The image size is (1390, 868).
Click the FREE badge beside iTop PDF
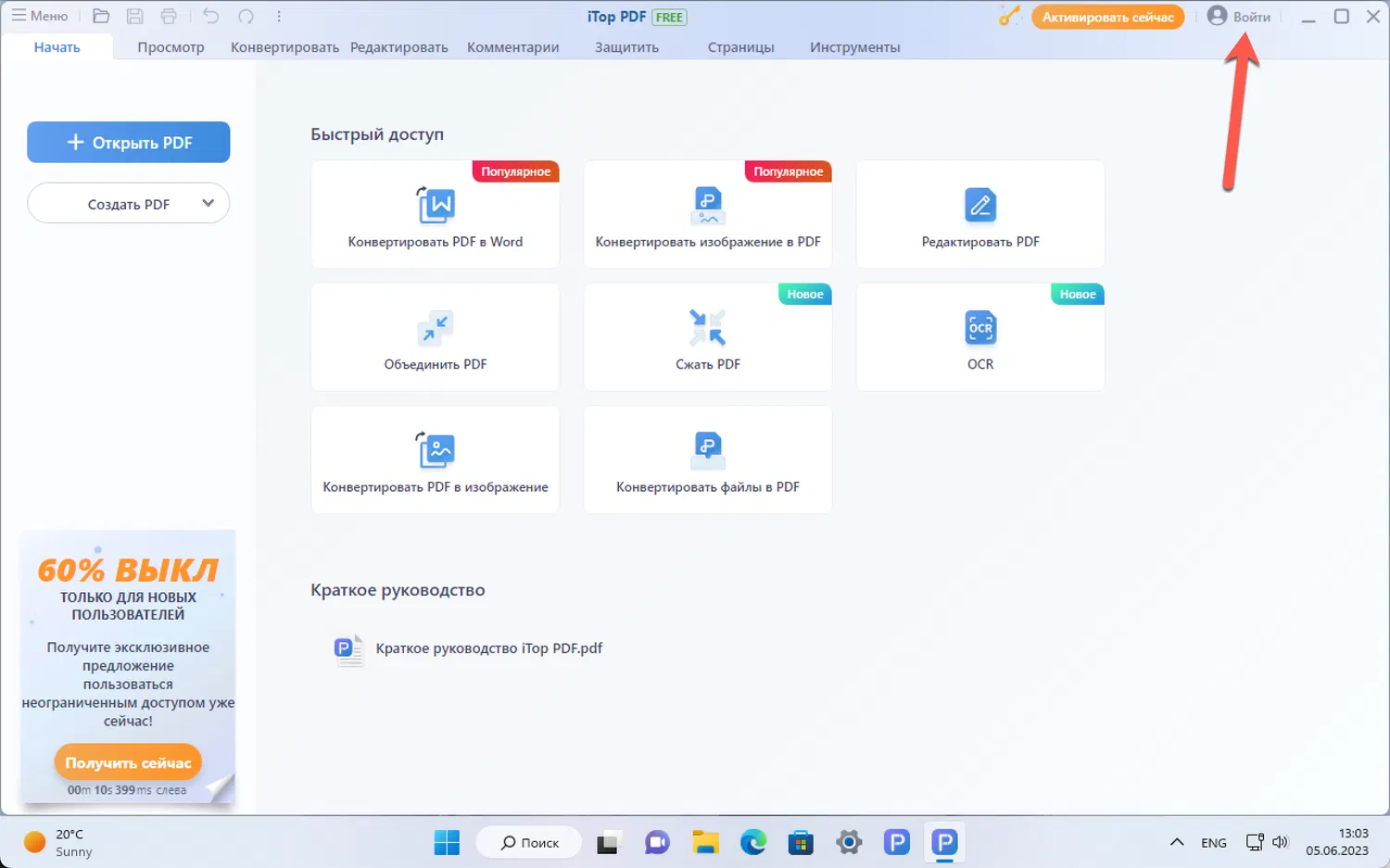669,17
